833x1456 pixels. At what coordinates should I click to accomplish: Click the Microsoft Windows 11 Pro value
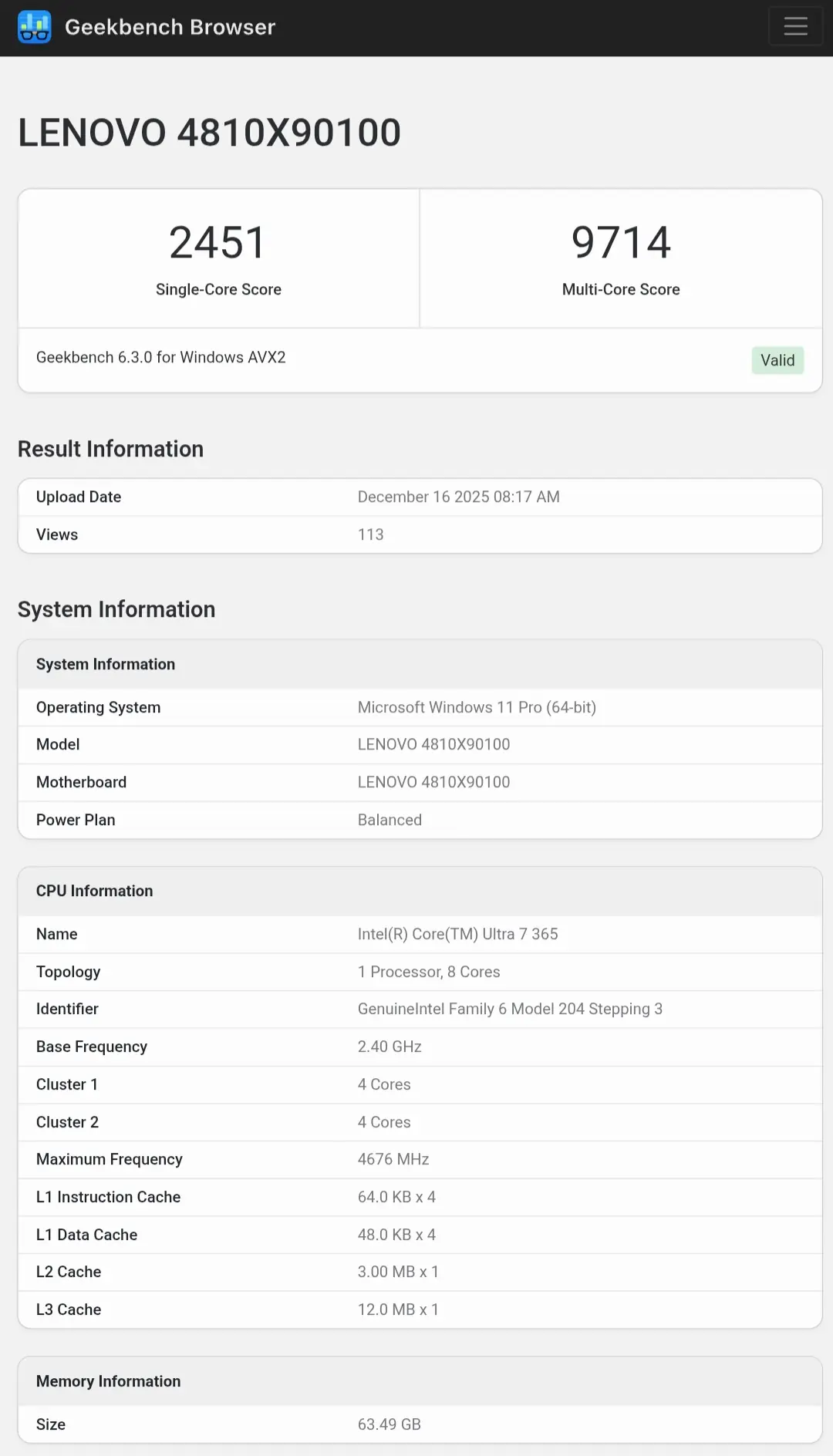(477, 707)
